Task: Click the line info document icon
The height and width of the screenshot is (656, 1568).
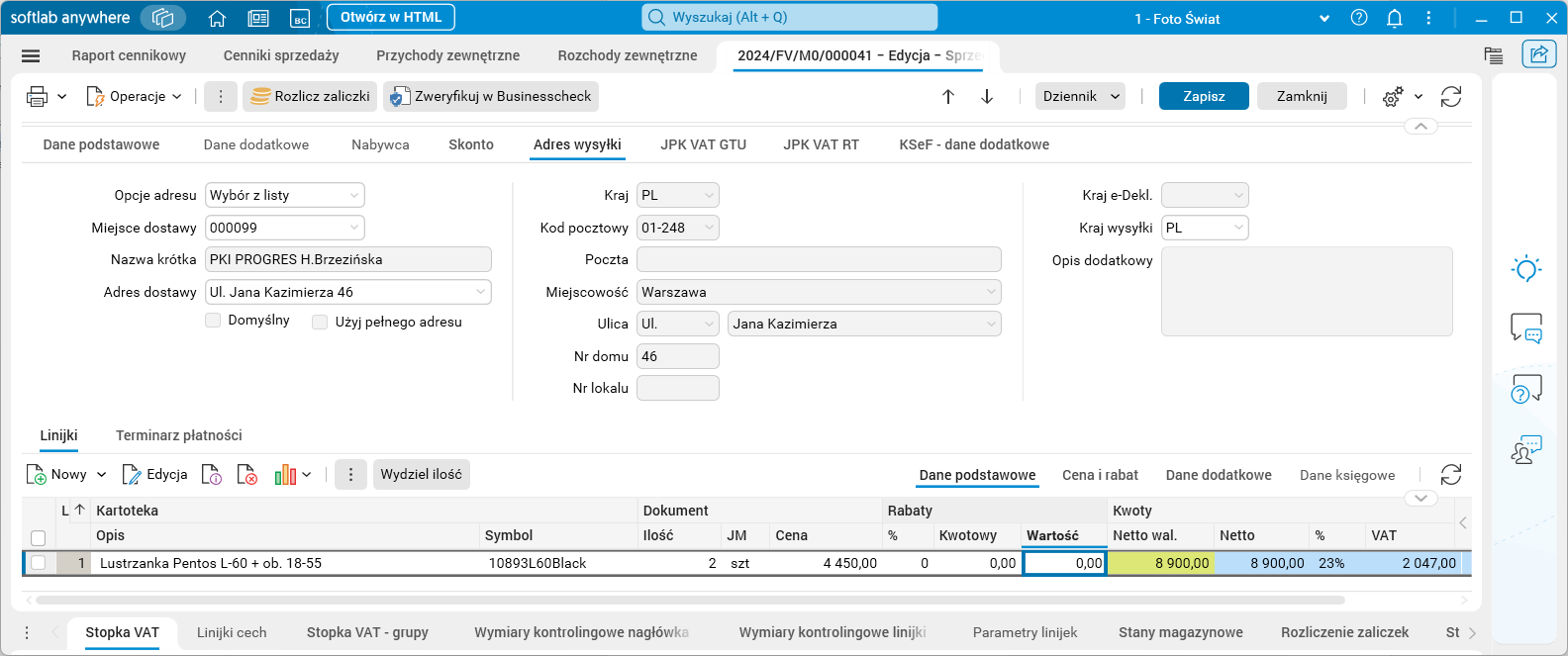Action: (212, 475)
